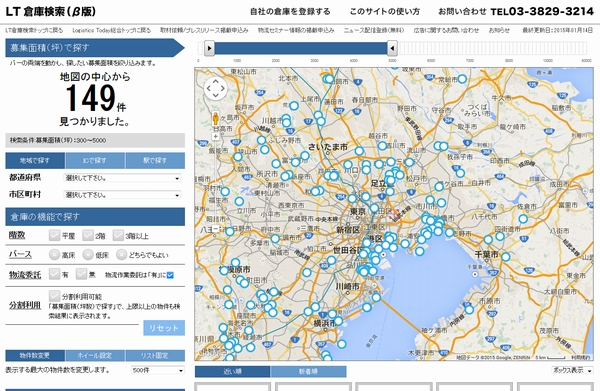Open the リスト固定 tab
Image resolution: width=600 pixels, height=391 pixels.
(x=155, y=355)
